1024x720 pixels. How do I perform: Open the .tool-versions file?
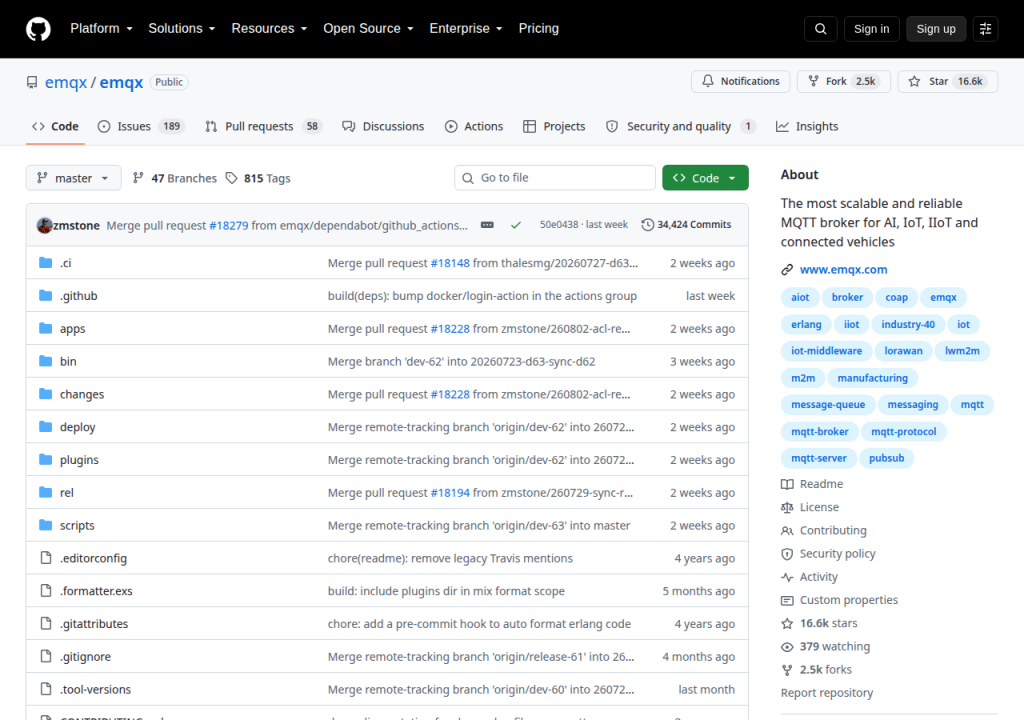[95, 689]
